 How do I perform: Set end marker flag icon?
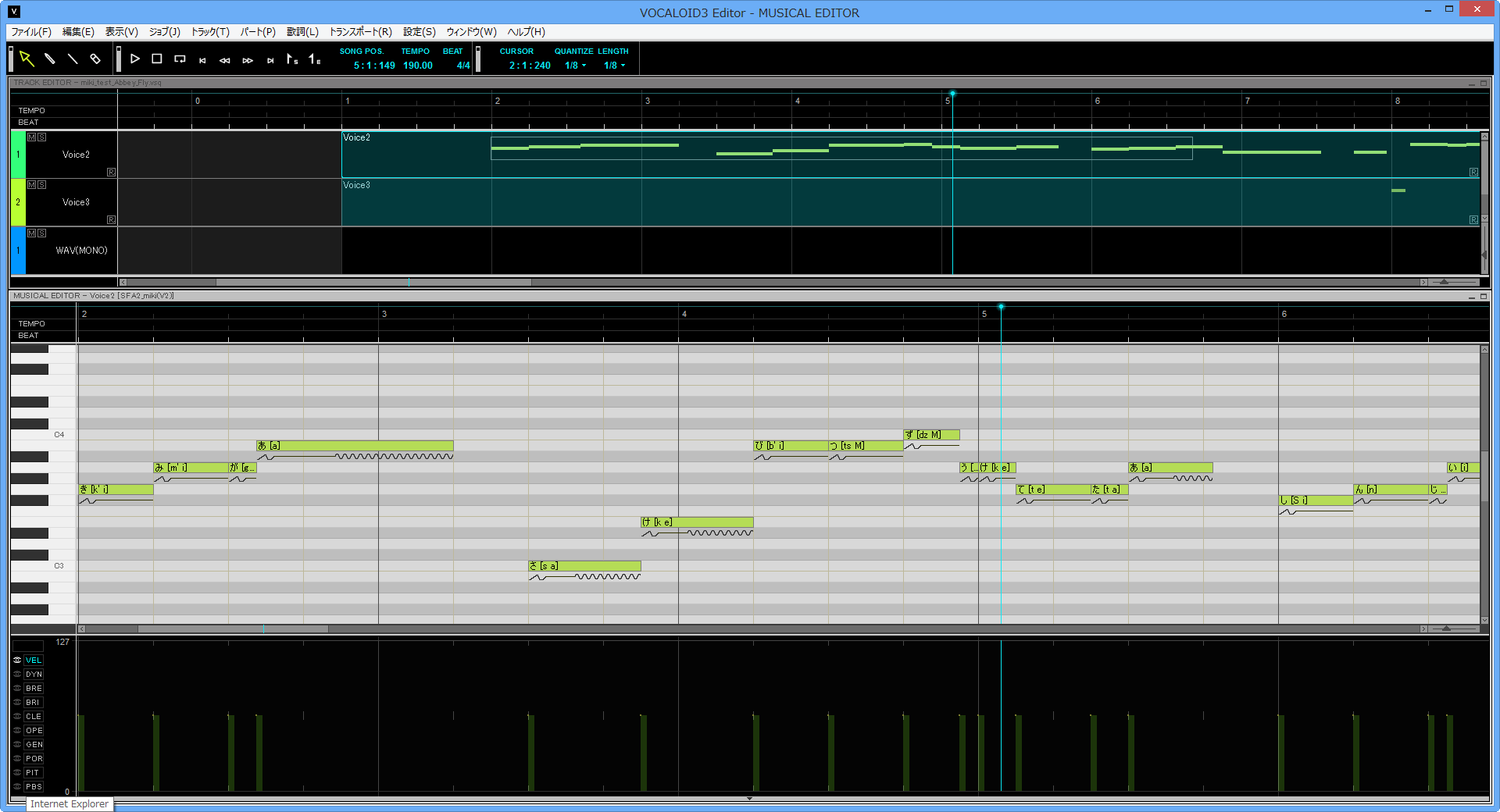click(315, 59)
